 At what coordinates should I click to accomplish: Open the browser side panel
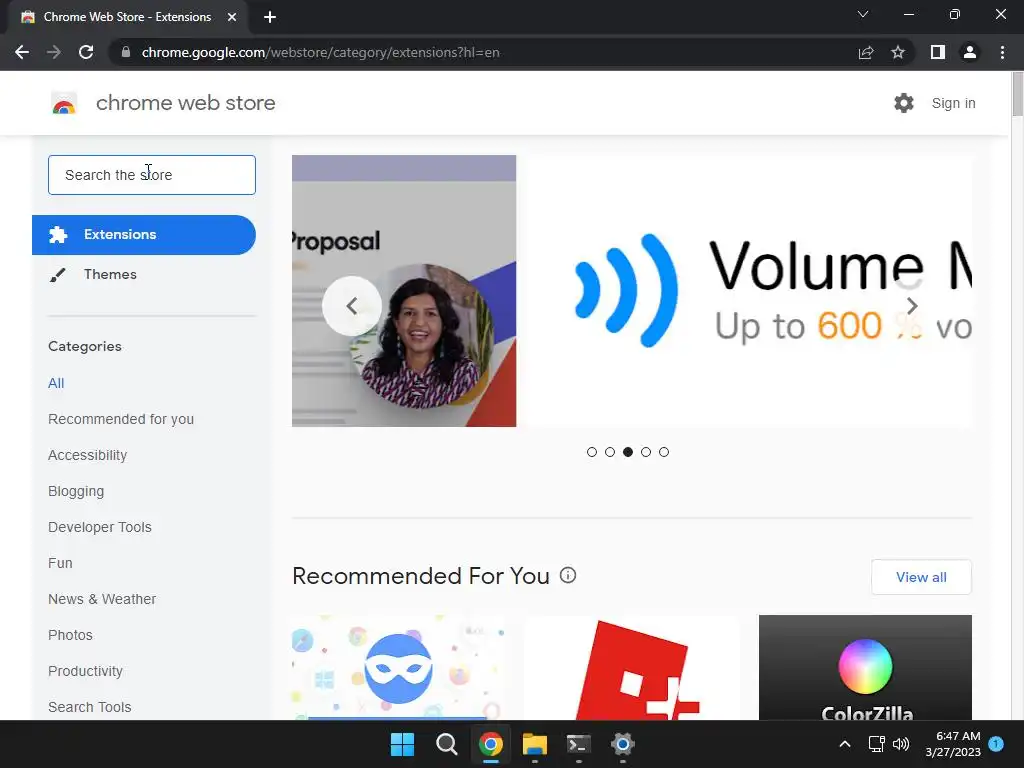pos(938,52)
